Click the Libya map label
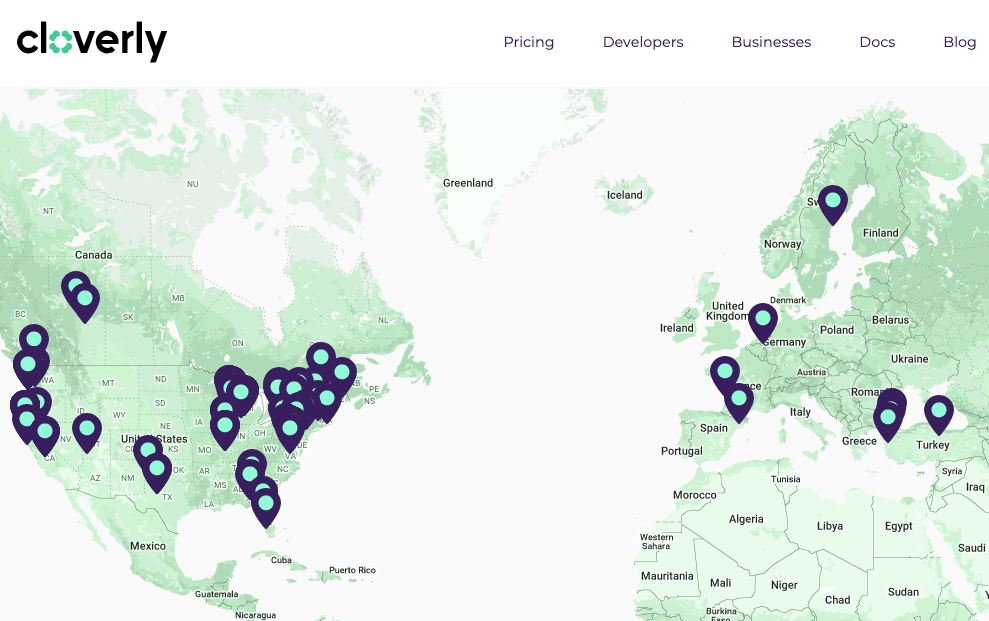Screen dimensions: 989x621 point(829,526)
